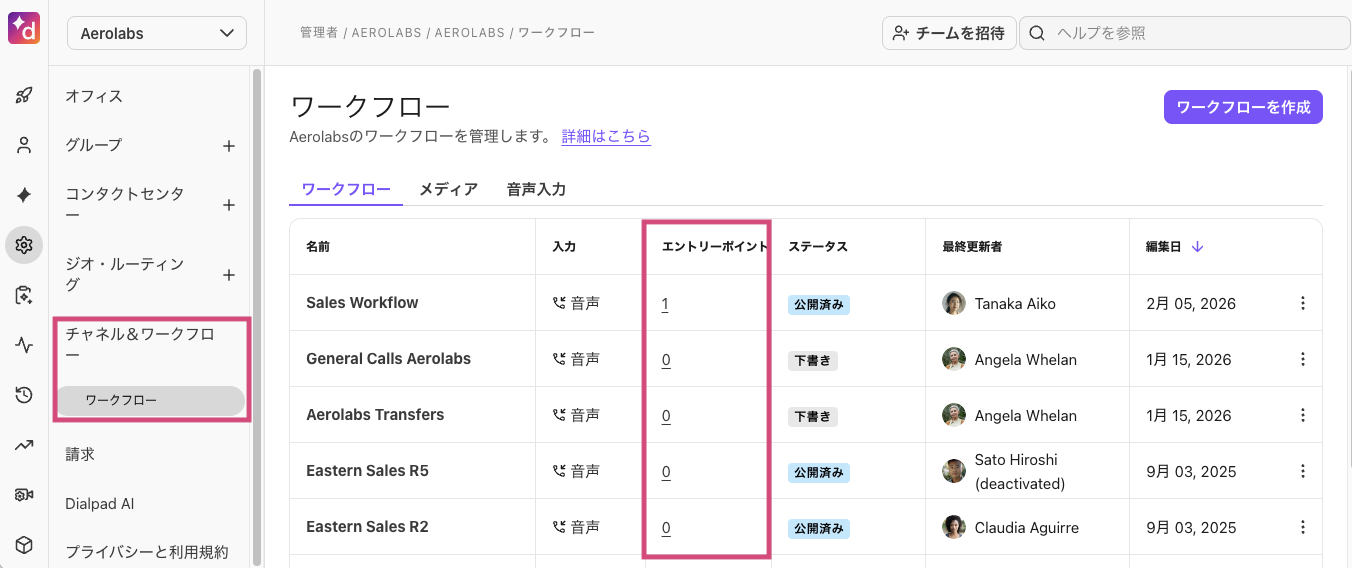Open the AI sparkle sidebar icon
The height and width of the screenshot is (568, 1352).
click(x=24, y=195)
